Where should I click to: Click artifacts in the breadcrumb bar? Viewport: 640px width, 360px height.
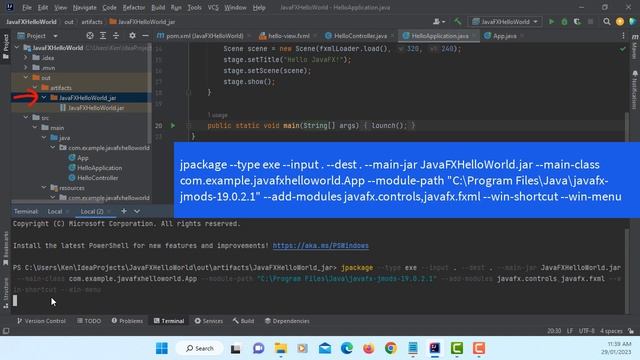coord(92,22)
